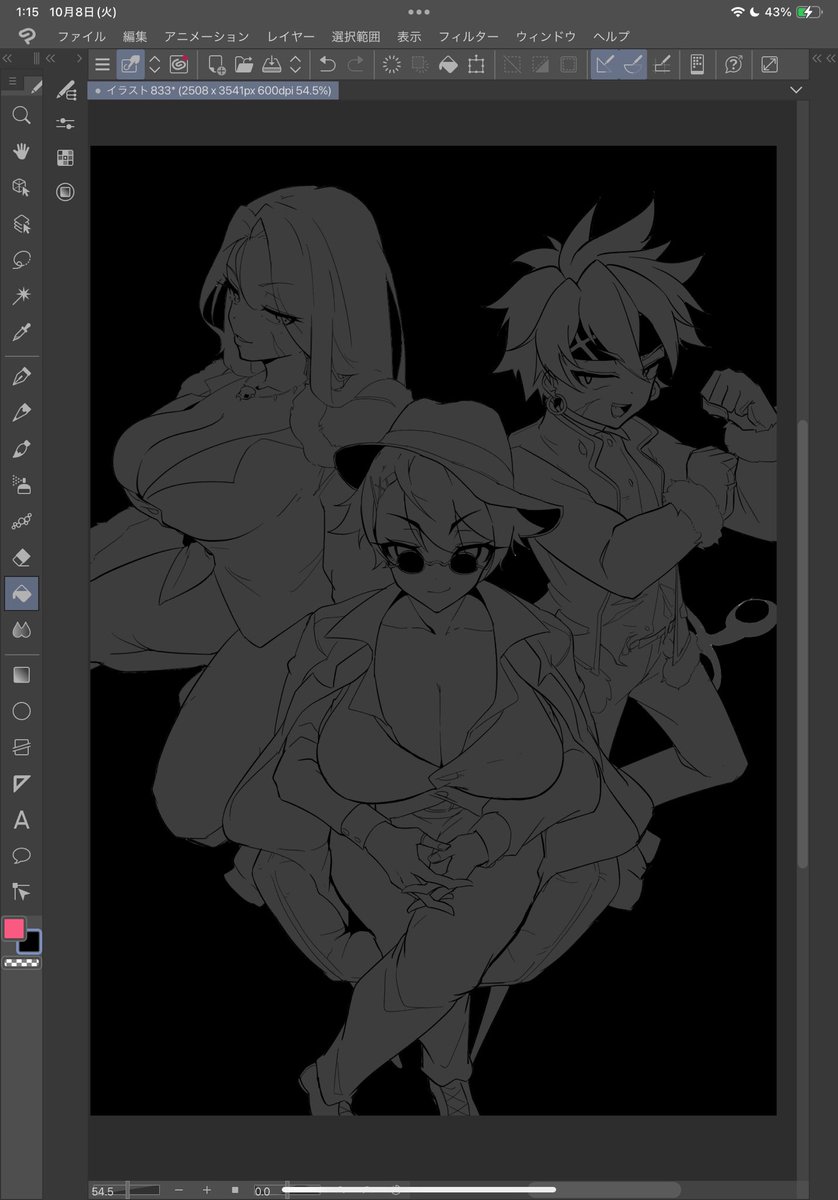Select the Auto Select magic wand tool

pyautogui.click(x=21, y=296)
